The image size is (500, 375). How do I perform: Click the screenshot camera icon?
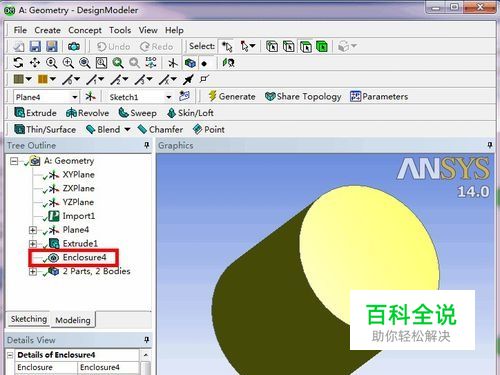point(74,46)
